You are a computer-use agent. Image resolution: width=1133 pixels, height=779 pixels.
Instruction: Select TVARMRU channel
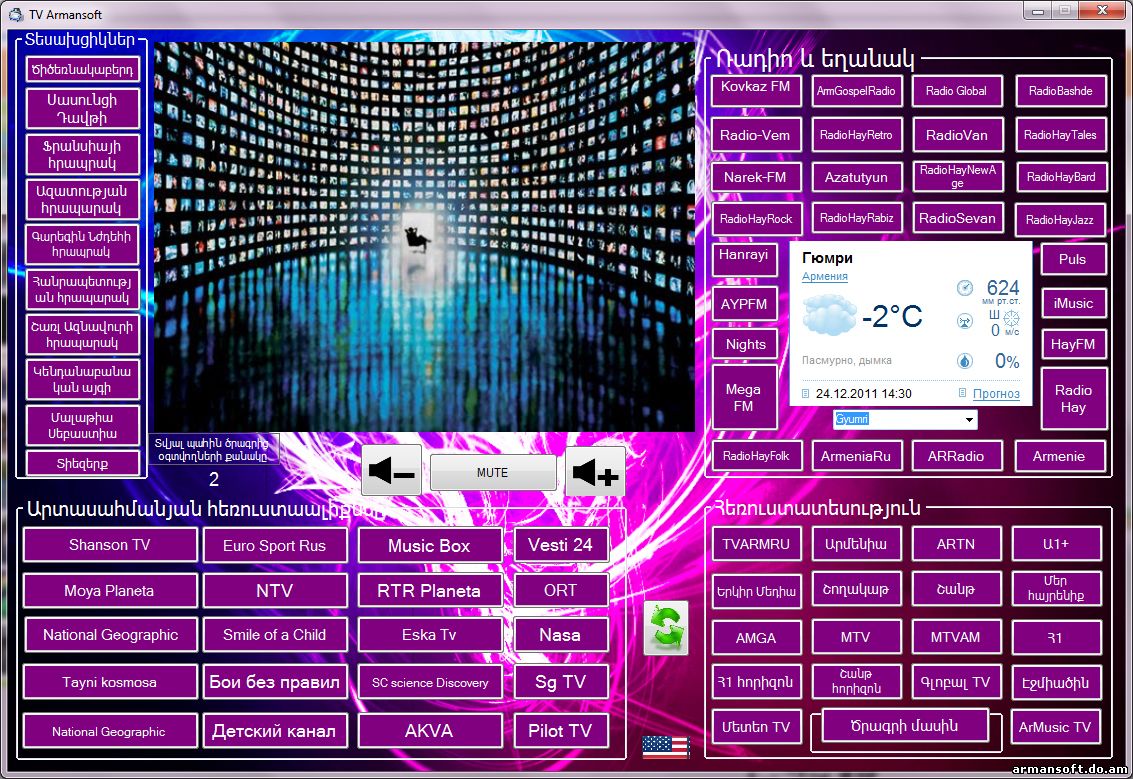click(756, 544)
